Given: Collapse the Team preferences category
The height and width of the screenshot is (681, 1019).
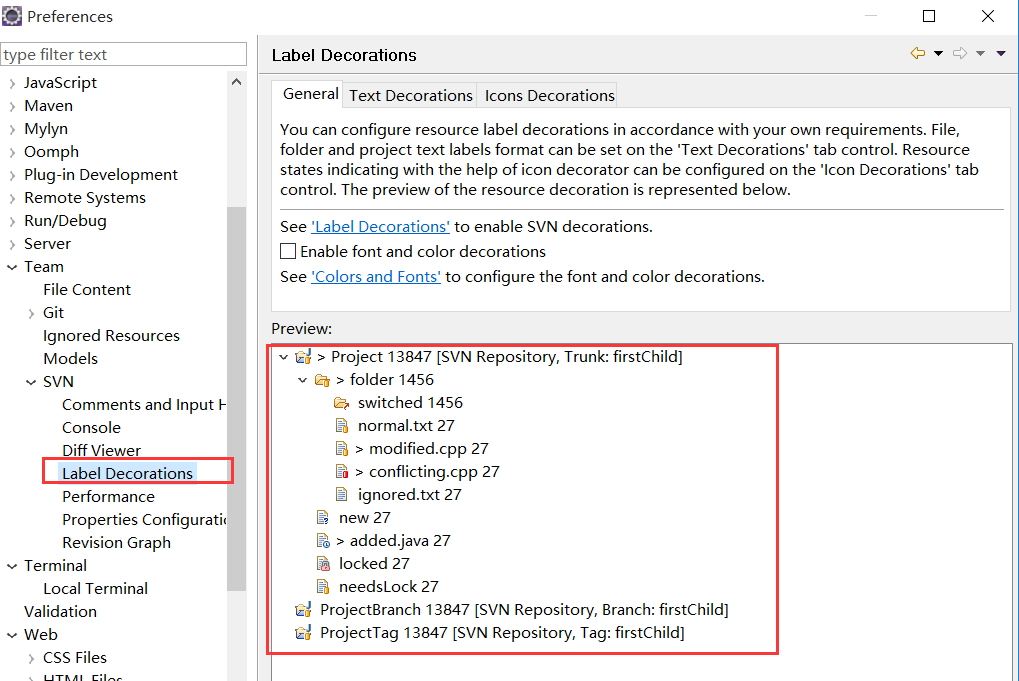Looking at the screenshot, I should (12, 267).
